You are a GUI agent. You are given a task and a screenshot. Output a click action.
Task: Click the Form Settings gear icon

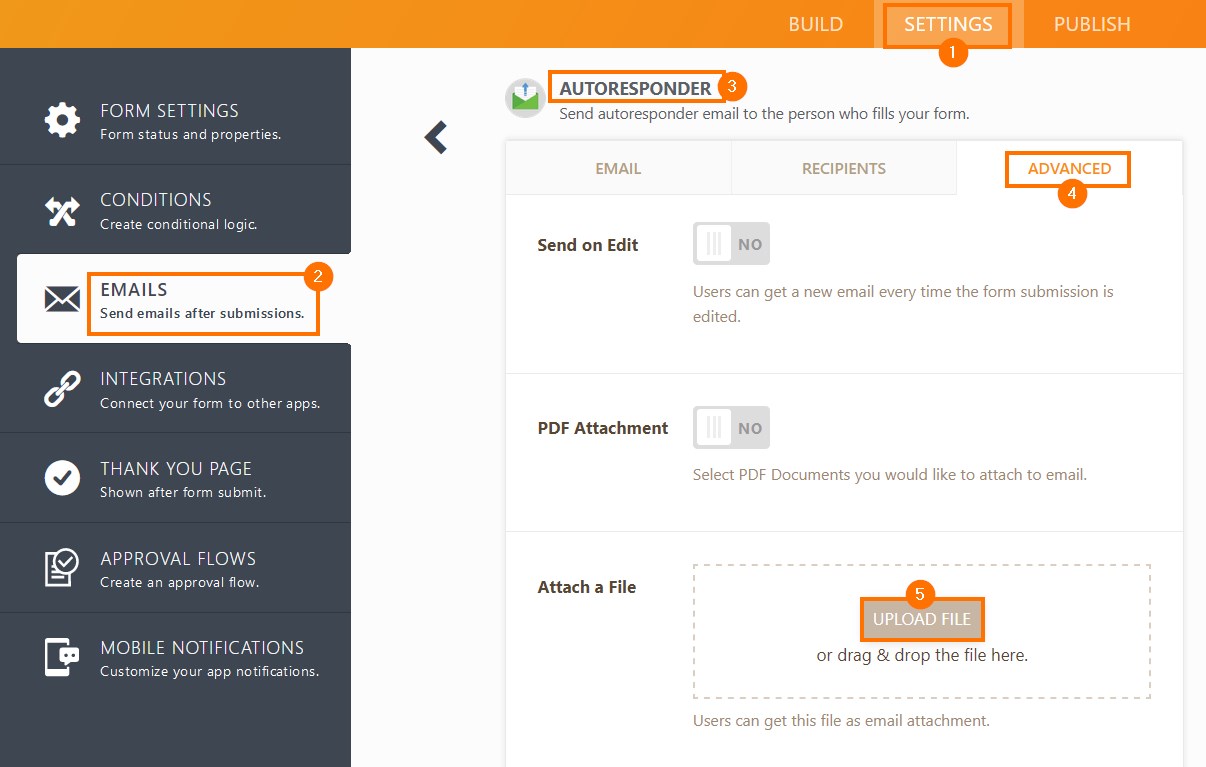tap(62, 121)
